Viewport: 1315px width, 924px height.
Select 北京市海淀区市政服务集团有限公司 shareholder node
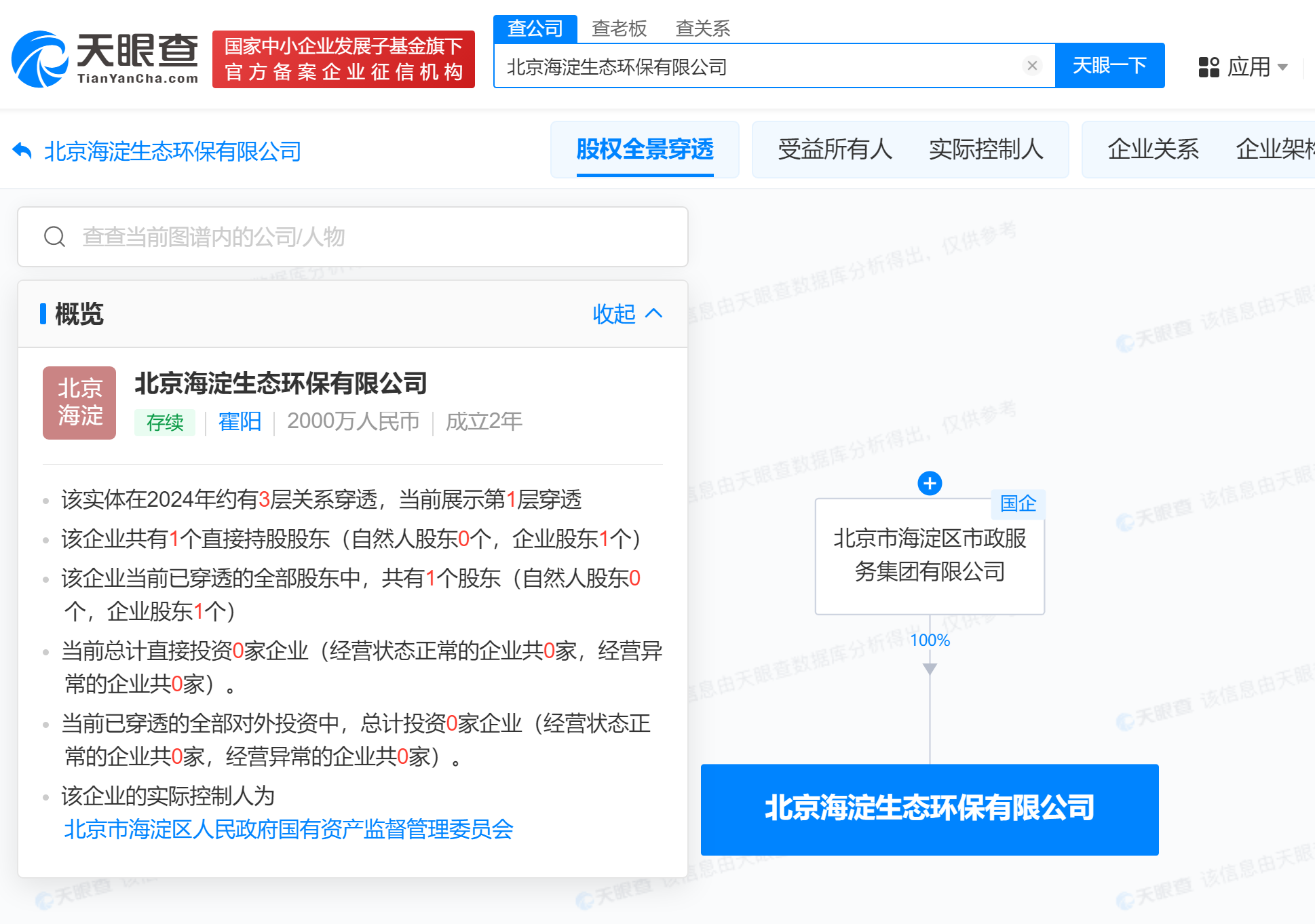coord(930,556)
